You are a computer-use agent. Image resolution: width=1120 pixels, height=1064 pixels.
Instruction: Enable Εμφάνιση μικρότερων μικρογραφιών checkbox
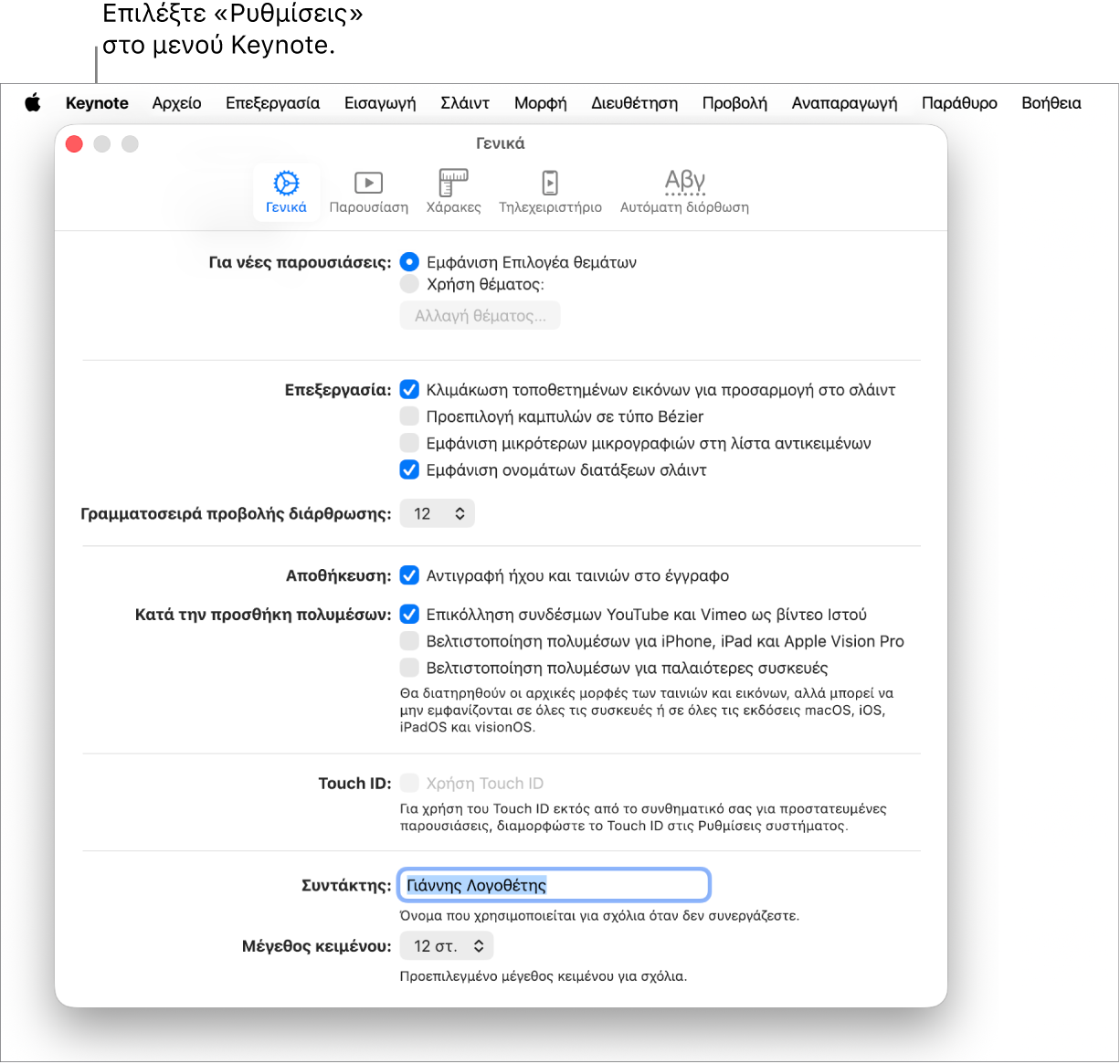(x=409, y=443)
